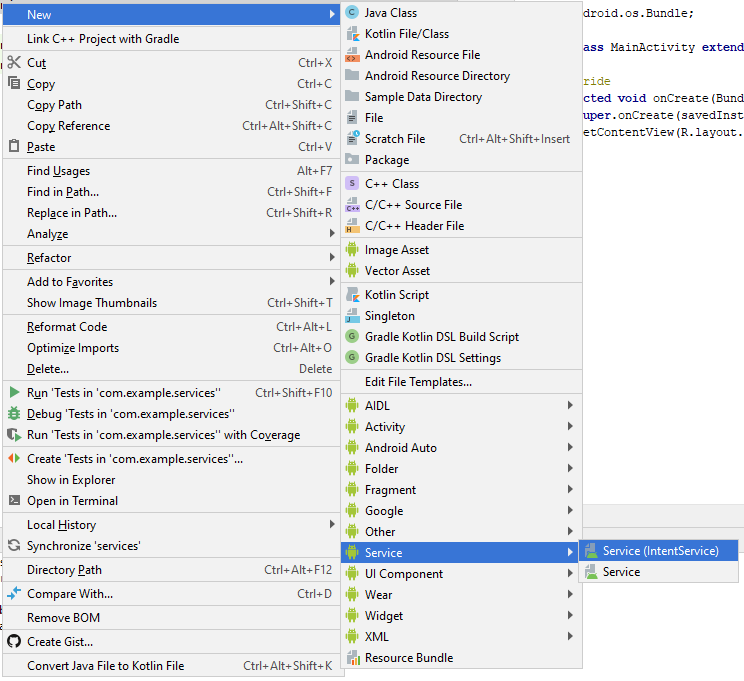Expand the Local History submenu
744x681 pixels.
(x=332, y=525)
